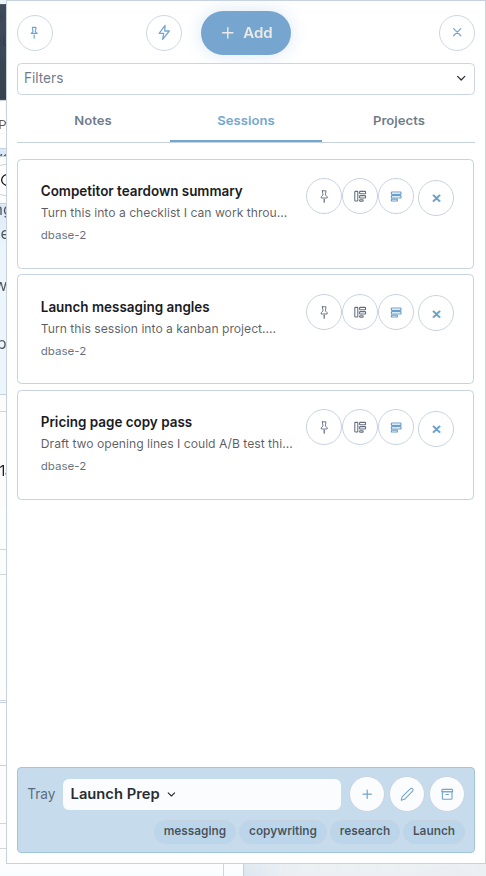This screenshot has width=486, height=876.
Task: Pin the Launch messaging angles session
Action: 324,312
